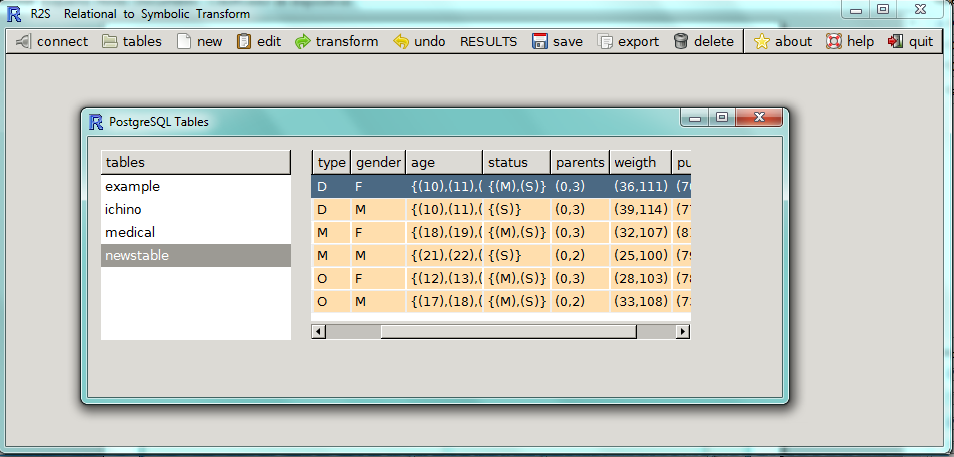Save using the floppy disk icon

pyautogui.click(x=540, y=42)
